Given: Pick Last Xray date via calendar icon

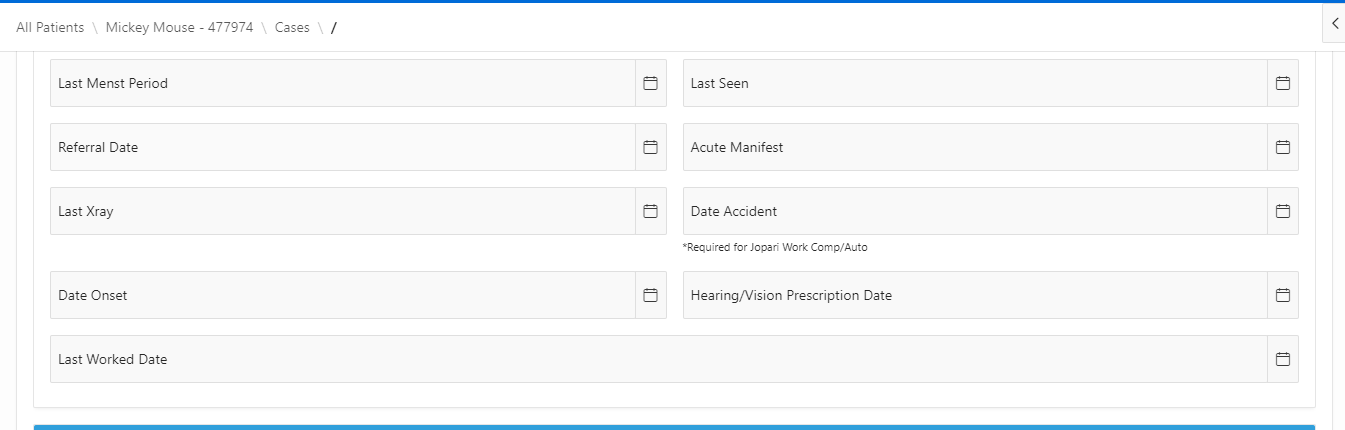Looking at the screenshot, I should coord(650,211).
